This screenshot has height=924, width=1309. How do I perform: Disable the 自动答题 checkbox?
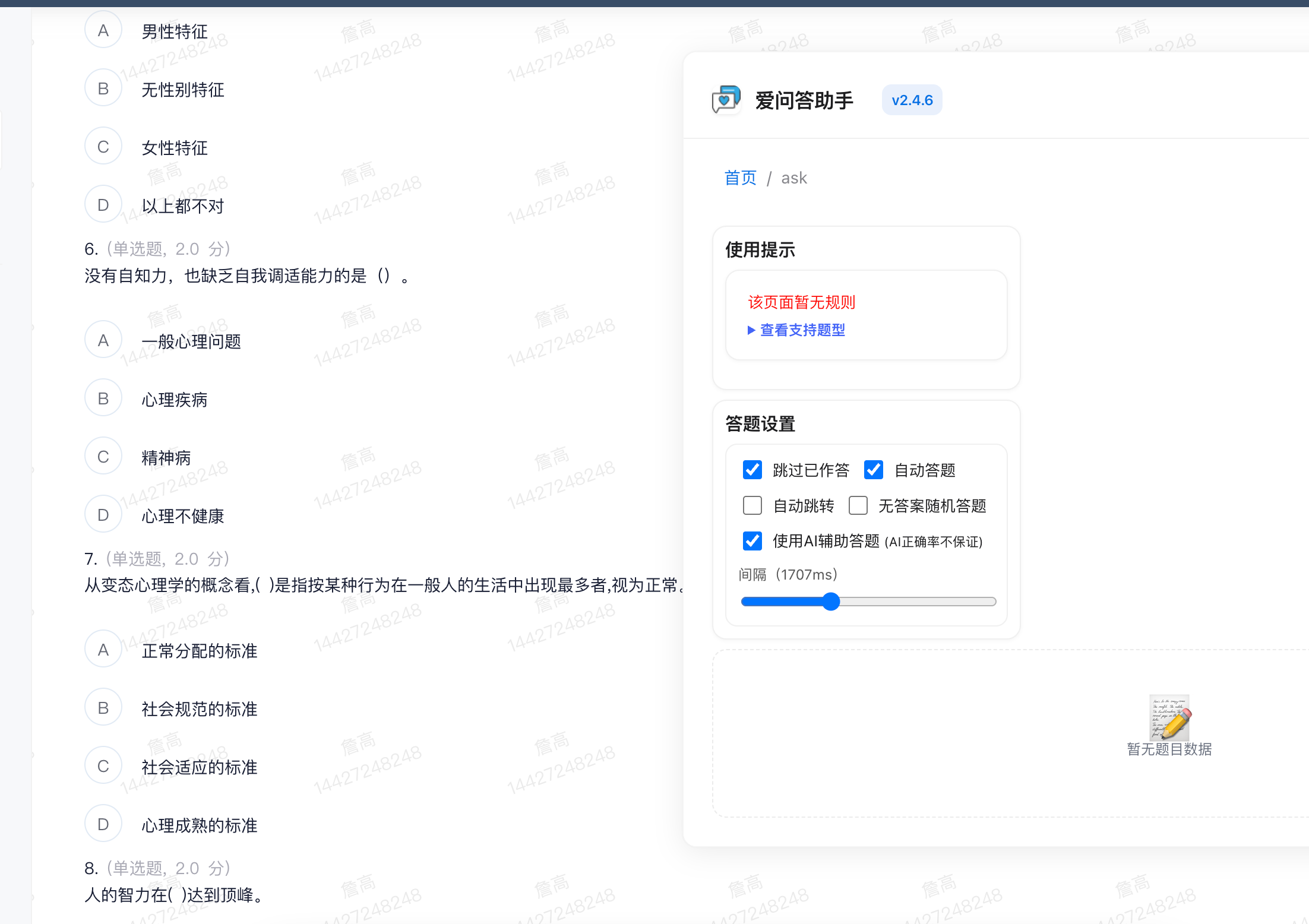(x=874, y=470)
